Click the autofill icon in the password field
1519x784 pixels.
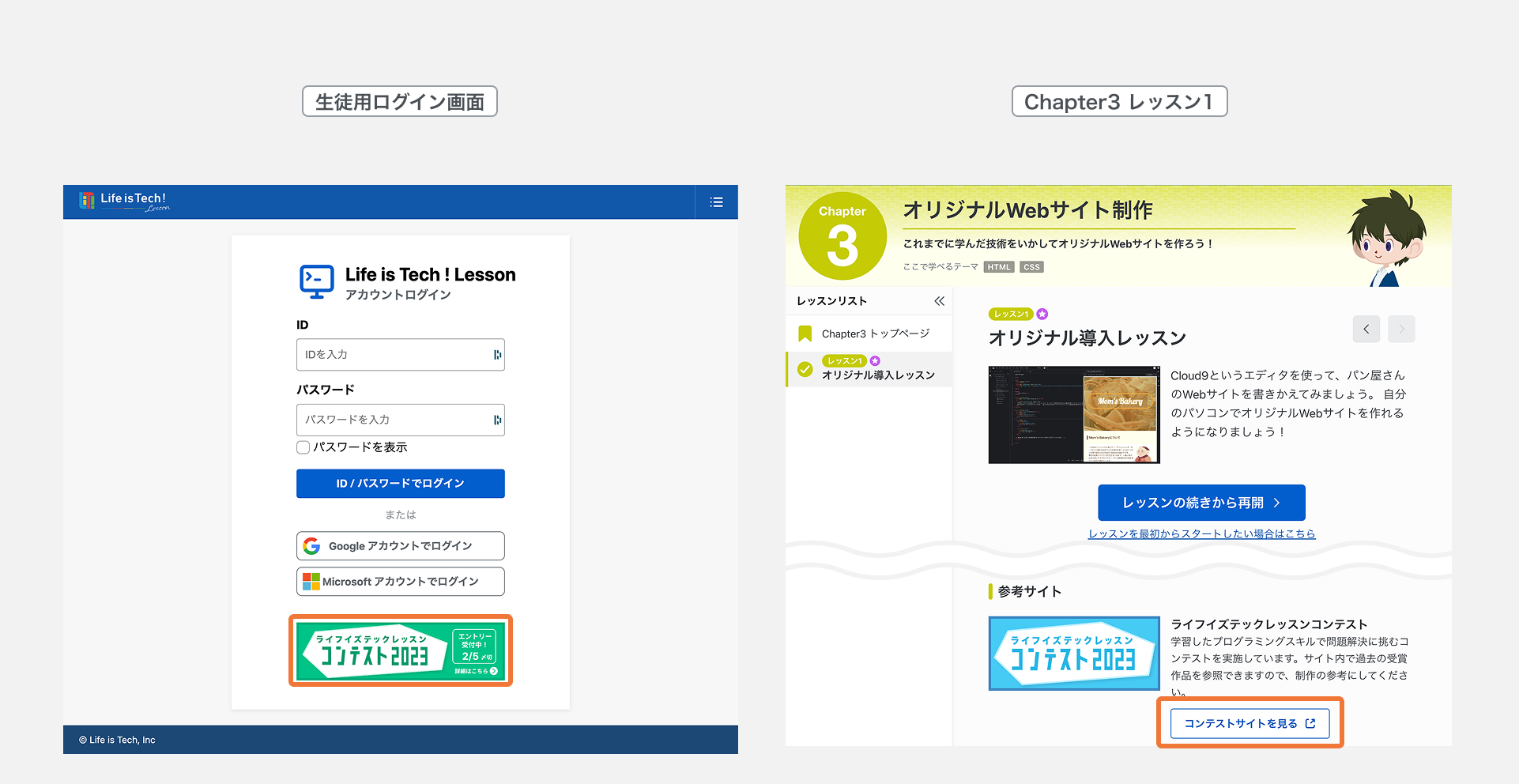coord(497,420)
